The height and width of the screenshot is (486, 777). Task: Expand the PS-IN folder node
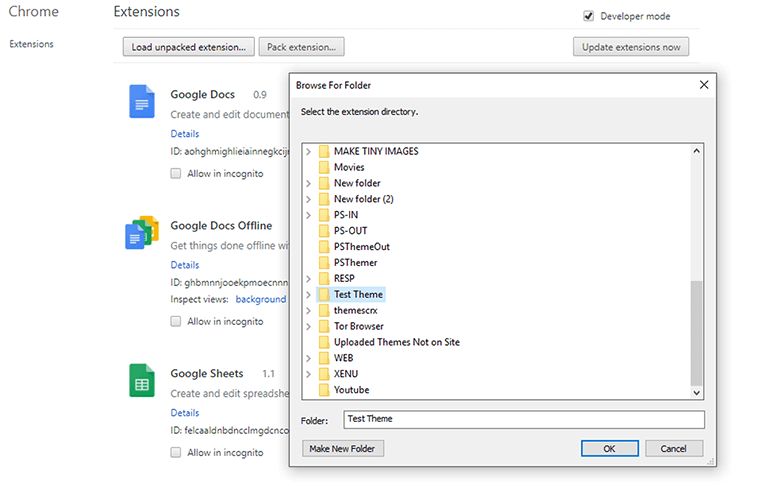click(309, 215)
